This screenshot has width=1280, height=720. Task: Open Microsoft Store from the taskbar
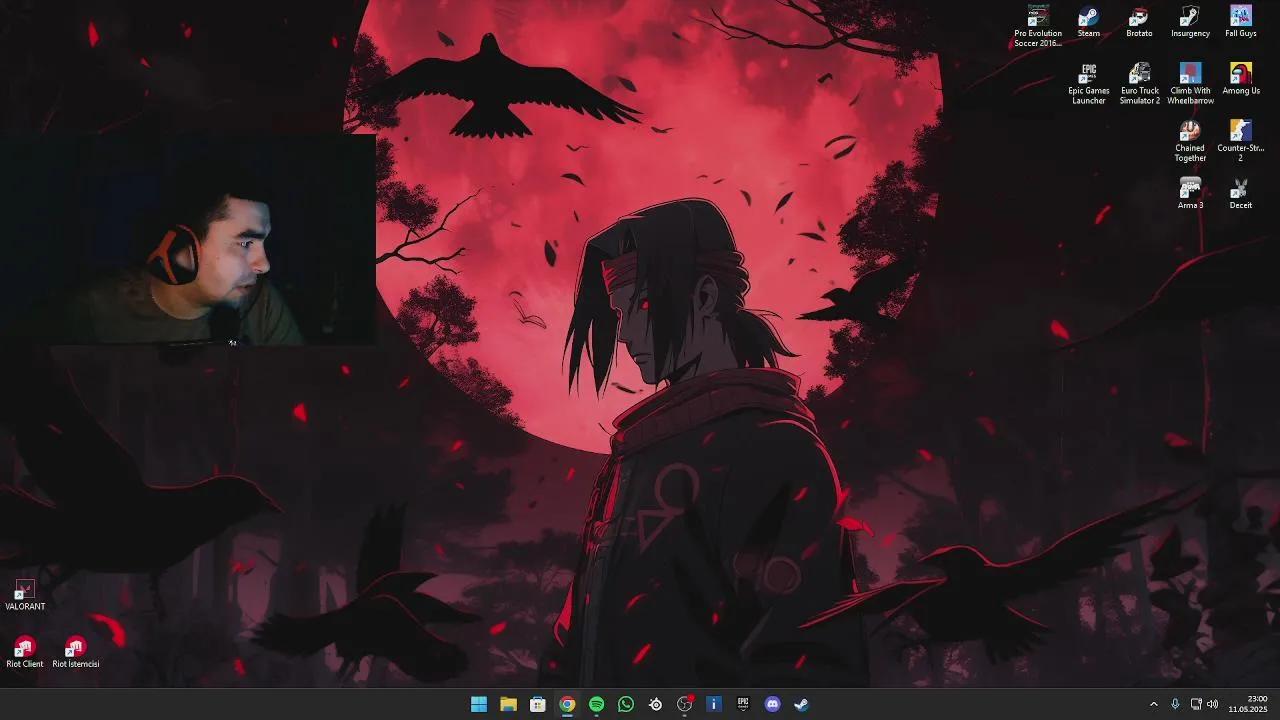[538, 704]
